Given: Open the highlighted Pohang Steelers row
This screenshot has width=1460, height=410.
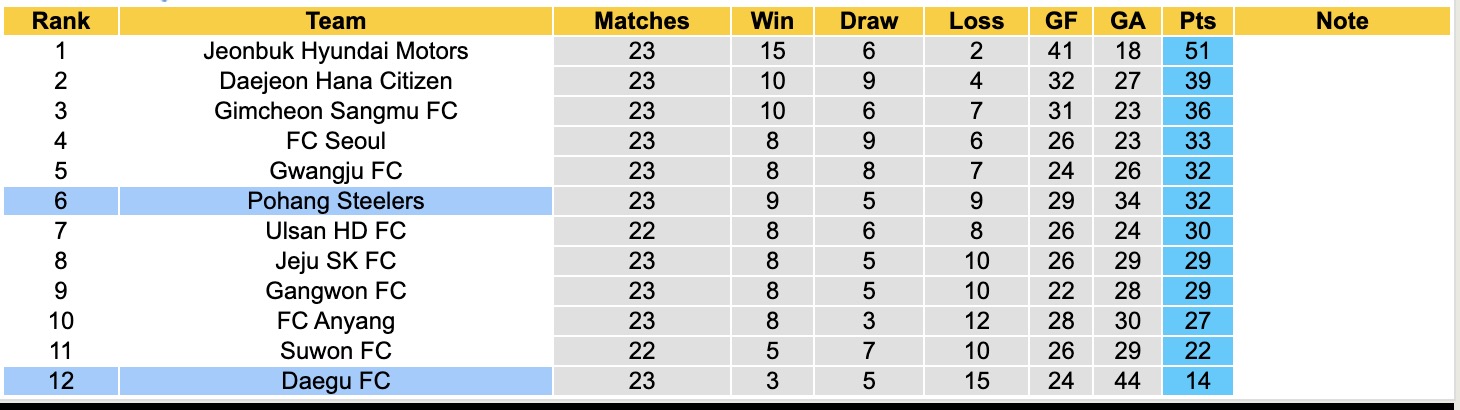Looking at the screenshot, I should click(x=336, y=201).
